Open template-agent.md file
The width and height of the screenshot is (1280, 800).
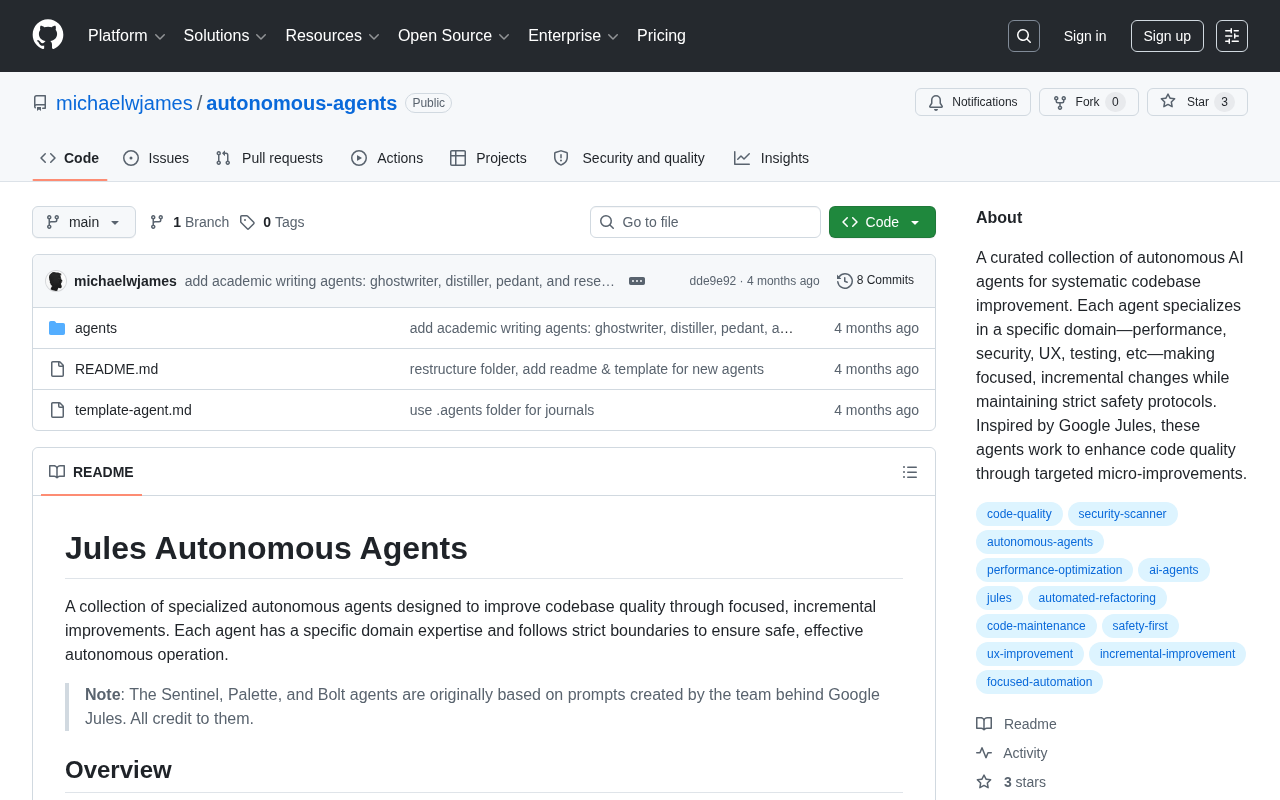[133, 410]
